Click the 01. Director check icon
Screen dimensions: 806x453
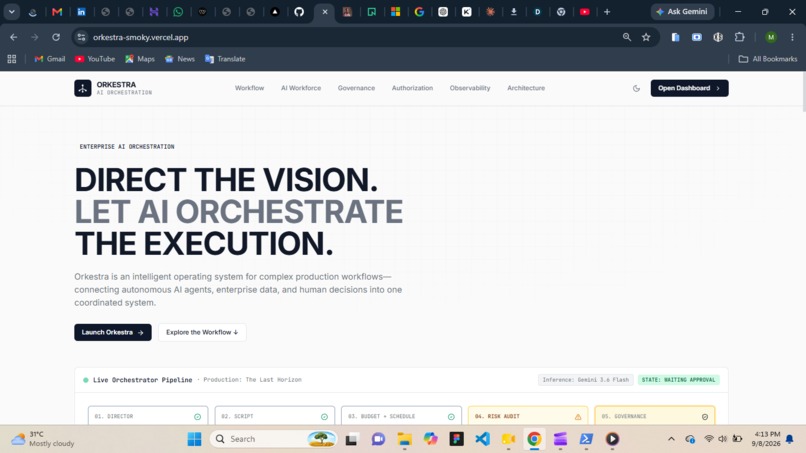tap(197, 416)
